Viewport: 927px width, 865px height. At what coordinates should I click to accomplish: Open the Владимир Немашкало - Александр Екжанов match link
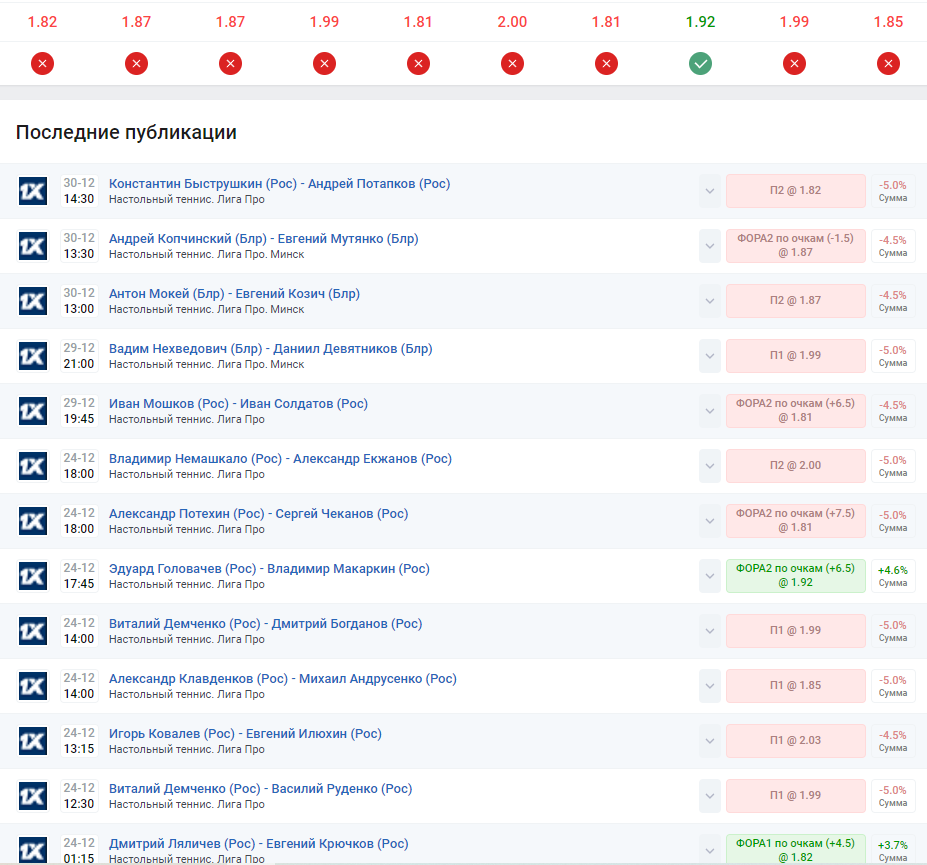[280, 459]
